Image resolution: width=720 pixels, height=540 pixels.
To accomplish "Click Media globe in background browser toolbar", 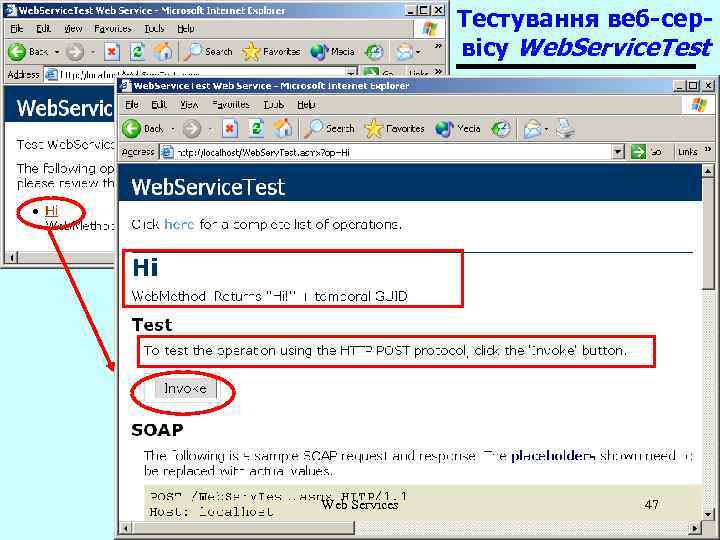I will [319, 52].
